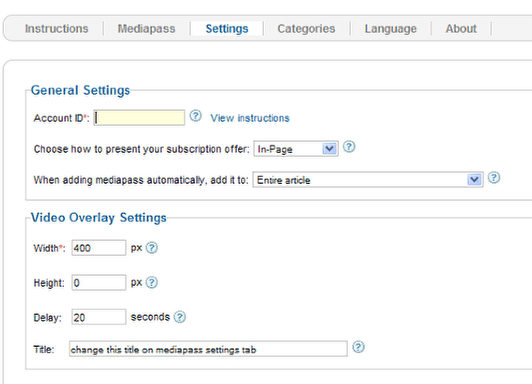The height and width of the screenshot is (384, 532).
Task: Click 'When adding mediapass automatically' label
Action: click(x=141, y=180)
